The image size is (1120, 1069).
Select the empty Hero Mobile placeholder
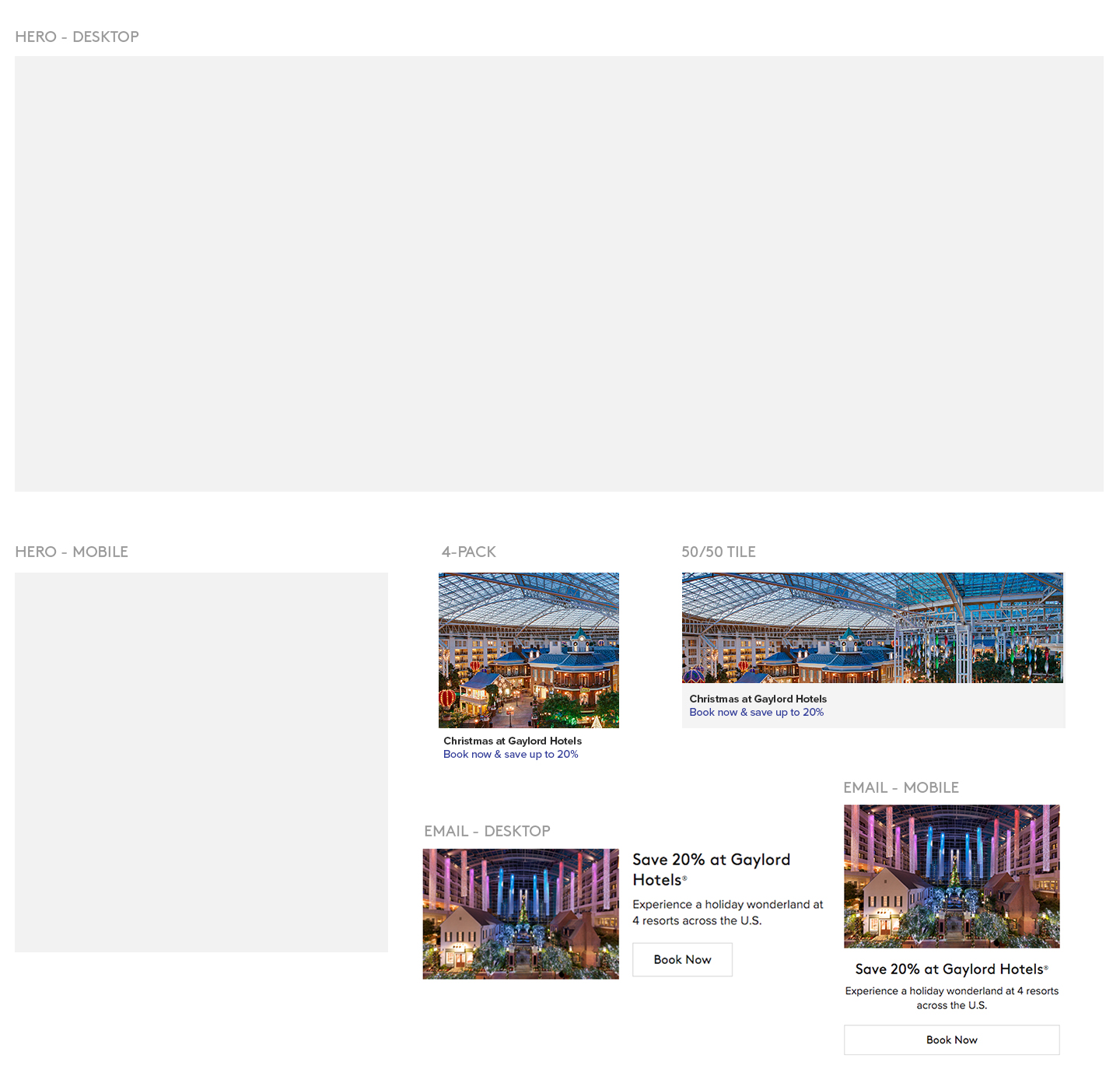(201, 762)
